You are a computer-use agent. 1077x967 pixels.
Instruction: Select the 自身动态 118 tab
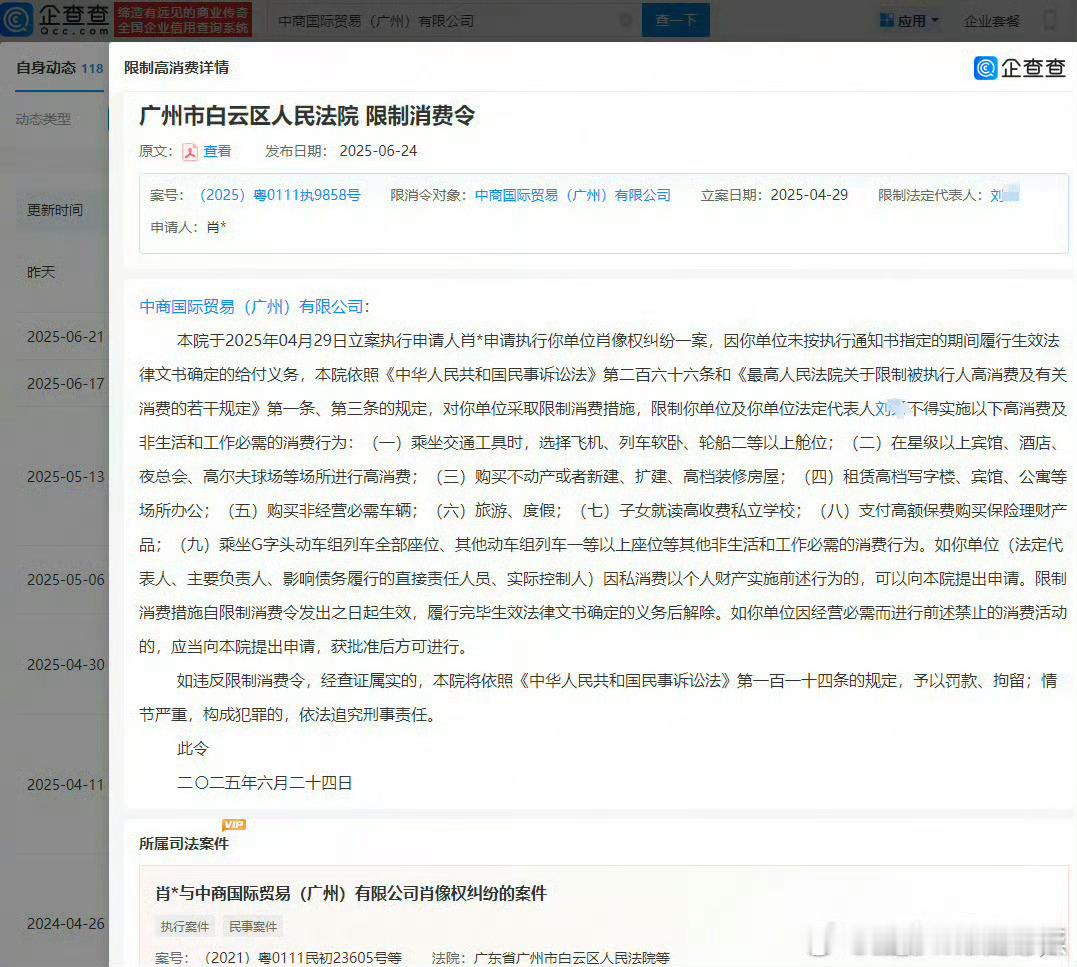60,68
